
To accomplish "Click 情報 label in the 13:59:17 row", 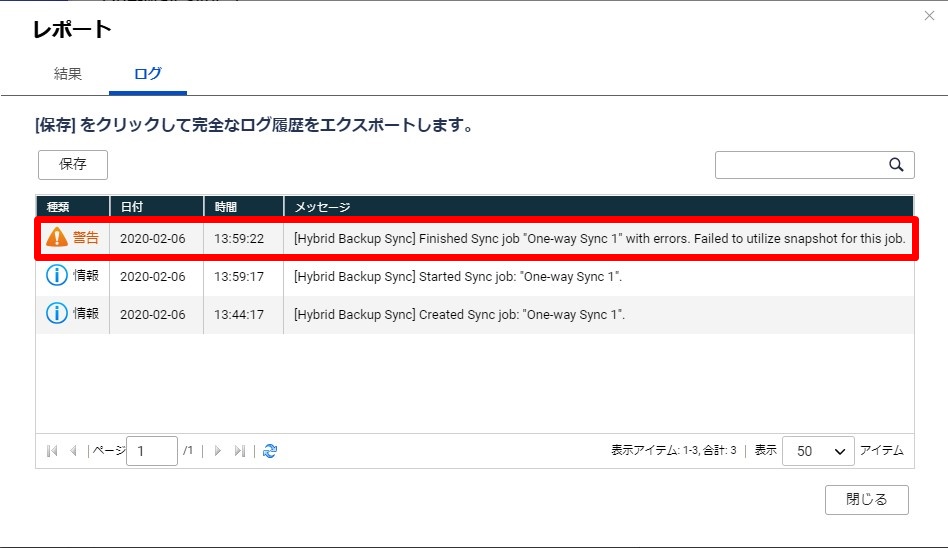I will click(86, 275).
